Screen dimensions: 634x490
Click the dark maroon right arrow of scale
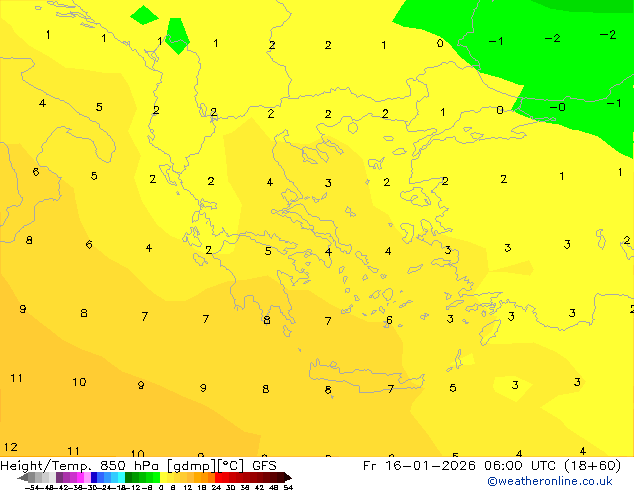tap(288, 477)
